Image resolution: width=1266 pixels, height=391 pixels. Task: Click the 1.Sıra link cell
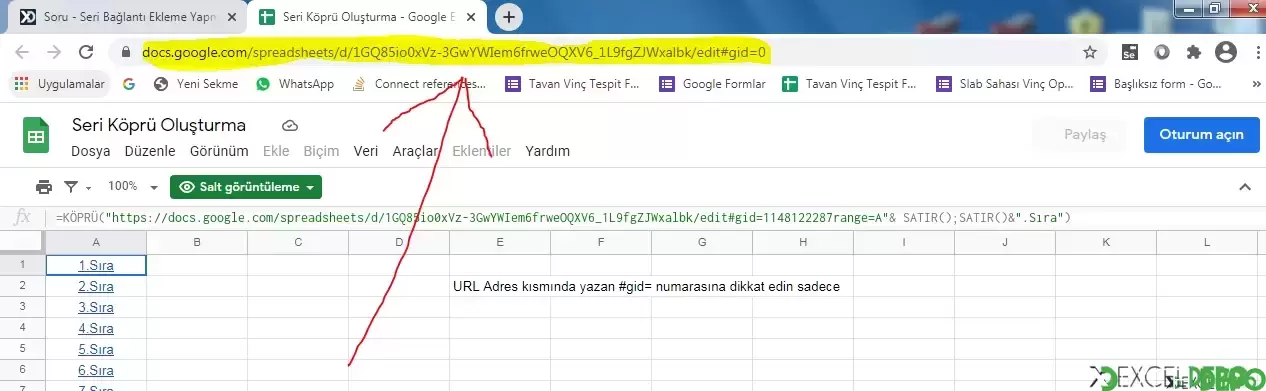[x=96, y=265]
